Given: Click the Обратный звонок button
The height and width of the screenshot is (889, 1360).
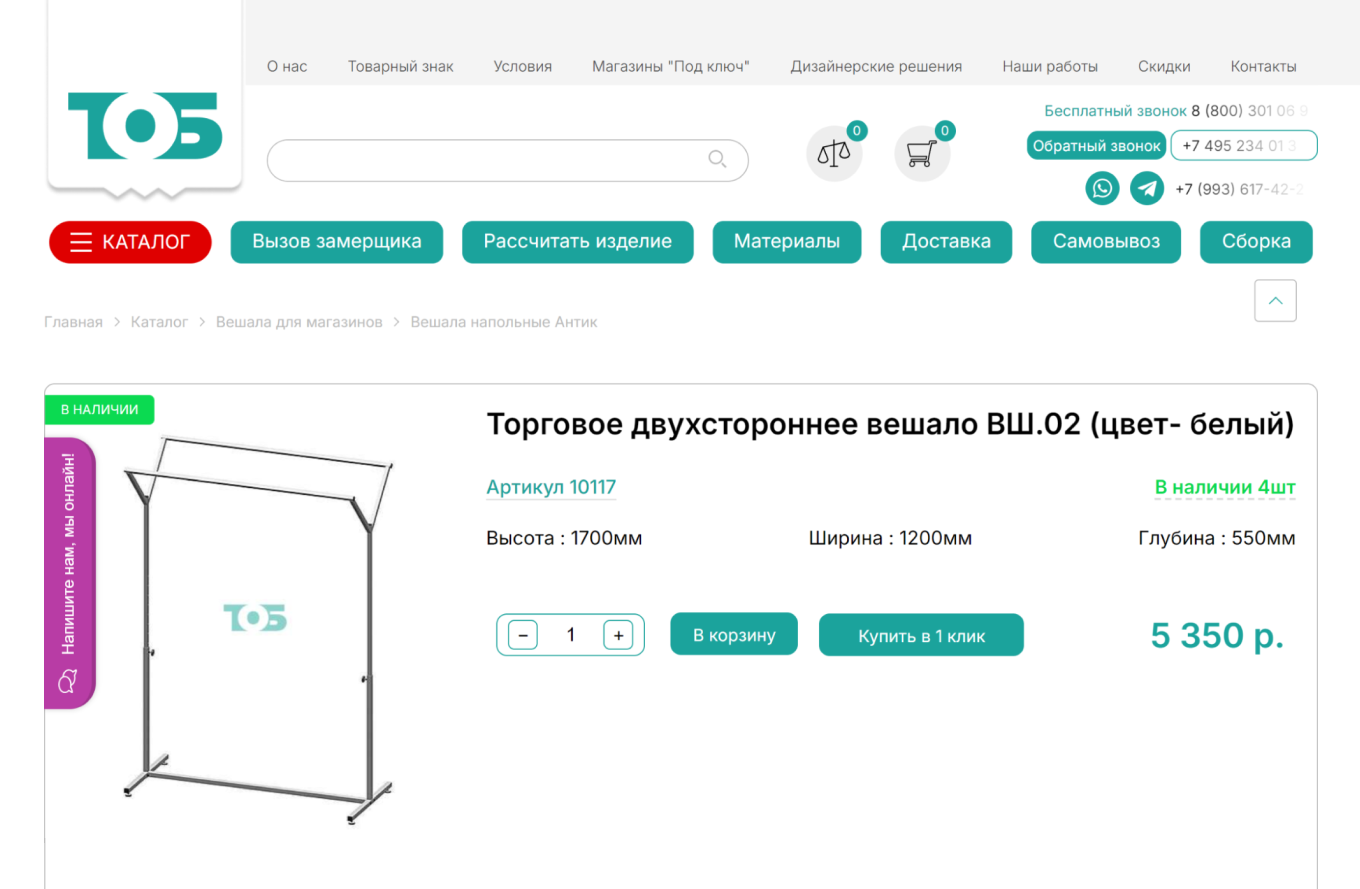Looking at the screenshot, I should coord(1096,145).
